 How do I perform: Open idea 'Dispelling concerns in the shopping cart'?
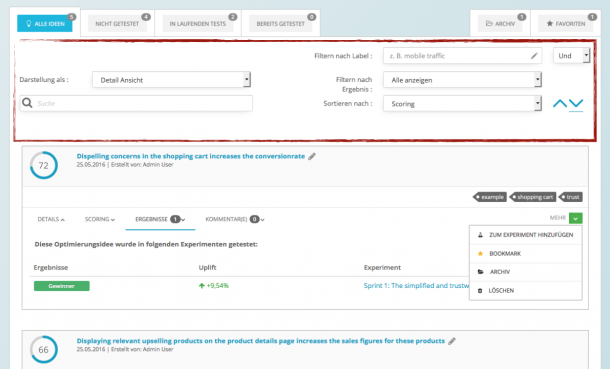[x=191, y=156]
